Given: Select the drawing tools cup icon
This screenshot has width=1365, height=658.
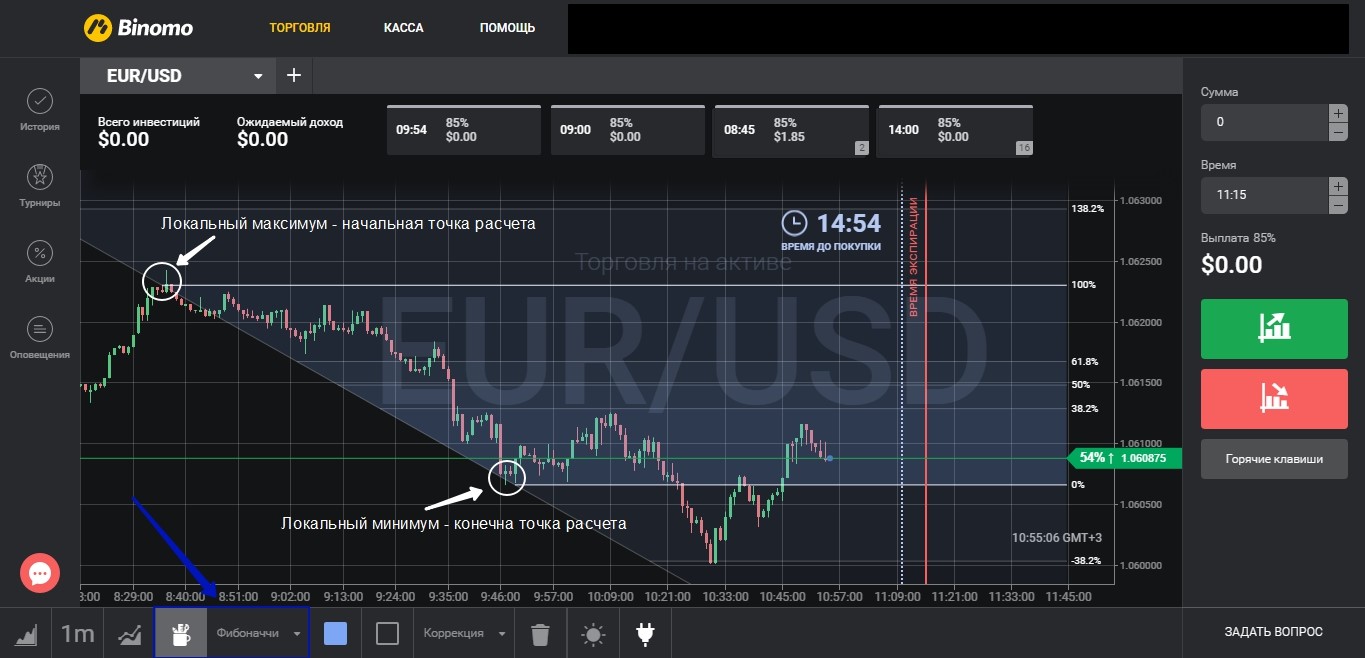Looking at the screenshot, I should pos(181,633).
